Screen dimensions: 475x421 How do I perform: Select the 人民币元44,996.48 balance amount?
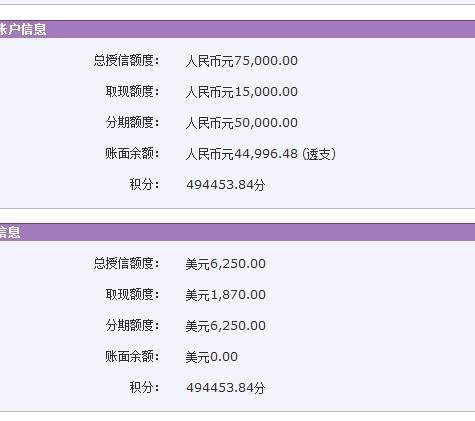[242, 154]
